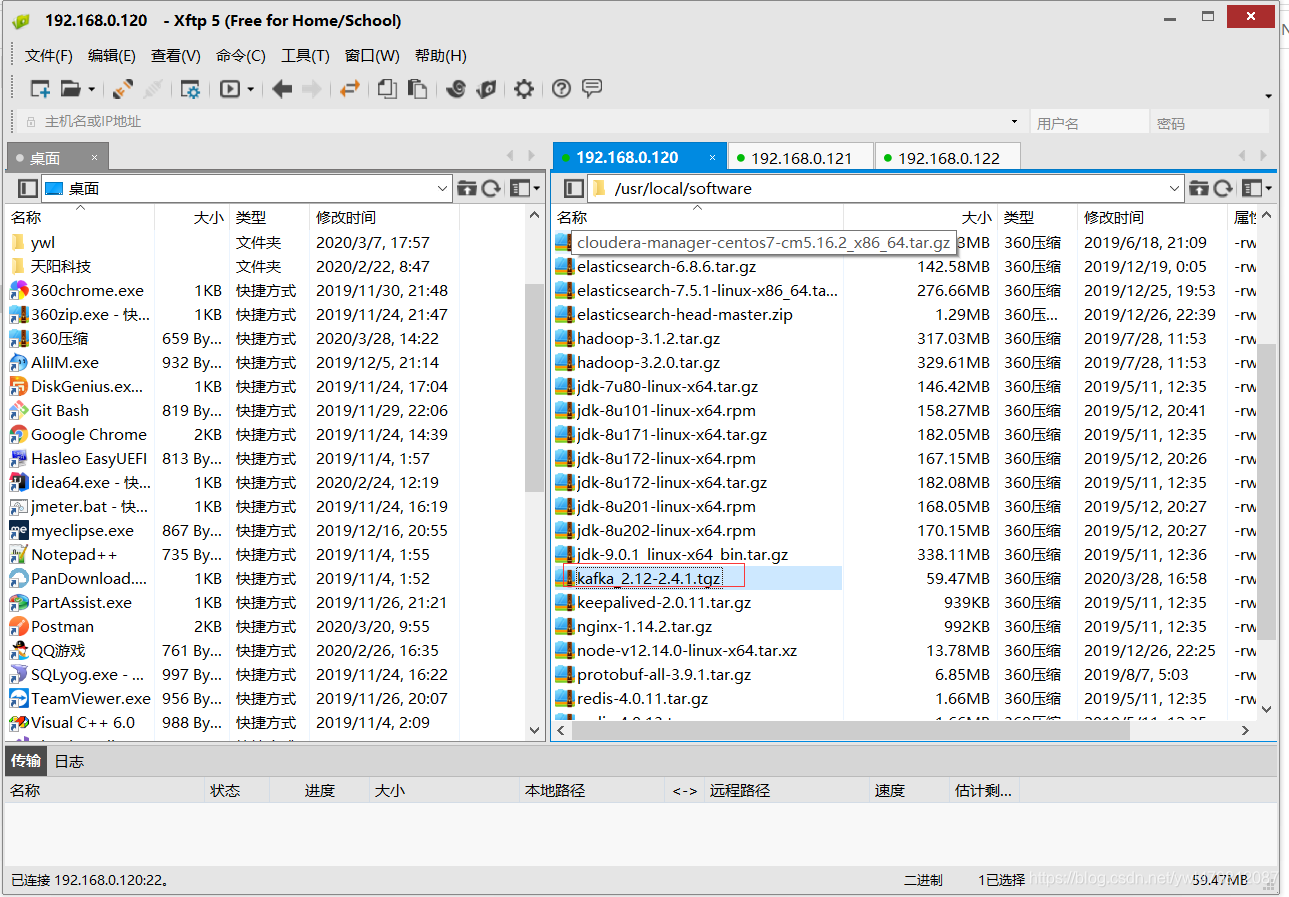This screenshot has height=897, width=1289.
Task: Select Google Chrome shortcut in local pane
Action: tap(88, 434)
